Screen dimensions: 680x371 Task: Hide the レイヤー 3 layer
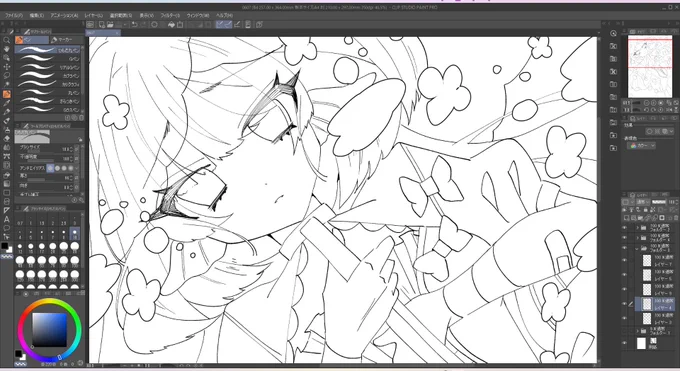tap(625, 318)
